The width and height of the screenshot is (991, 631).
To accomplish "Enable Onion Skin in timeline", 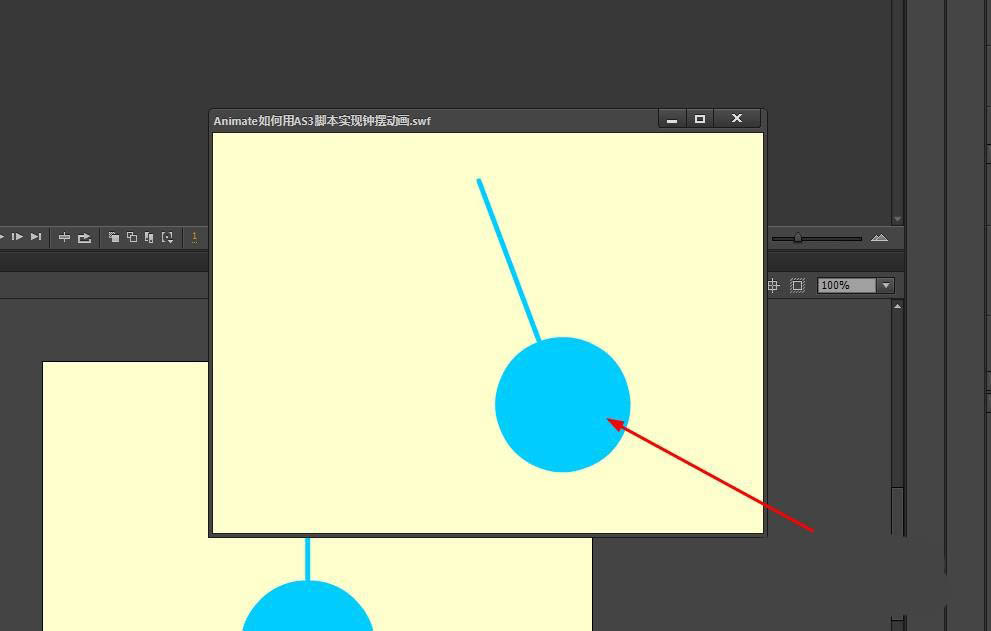I will coord(114,237).
